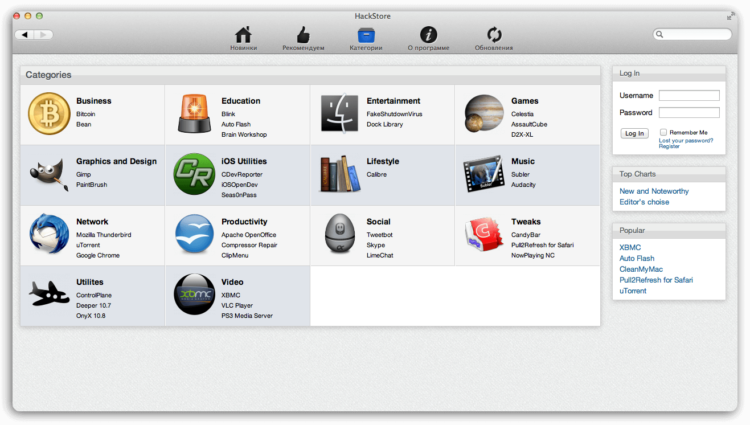Open the Music film clapper icon

[x=484, y=174]
